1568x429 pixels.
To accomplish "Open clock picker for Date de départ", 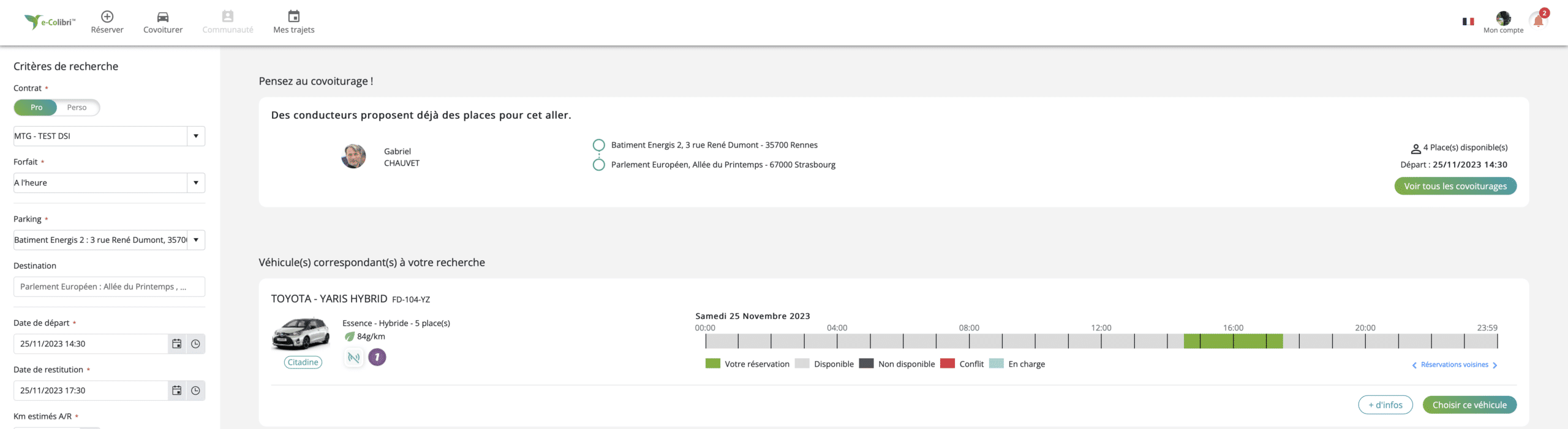I will [195, 344].
